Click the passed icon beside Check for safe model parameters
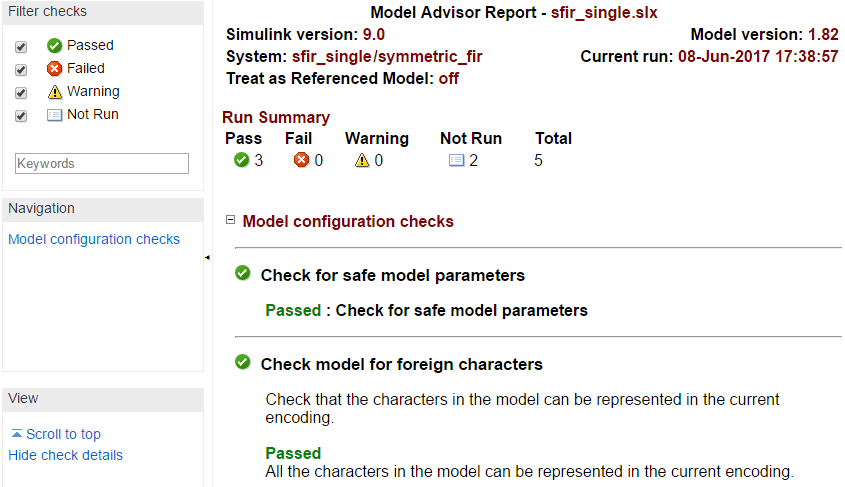Image resolution: width=845 pixels, height=487 pixels. [243, 273]
